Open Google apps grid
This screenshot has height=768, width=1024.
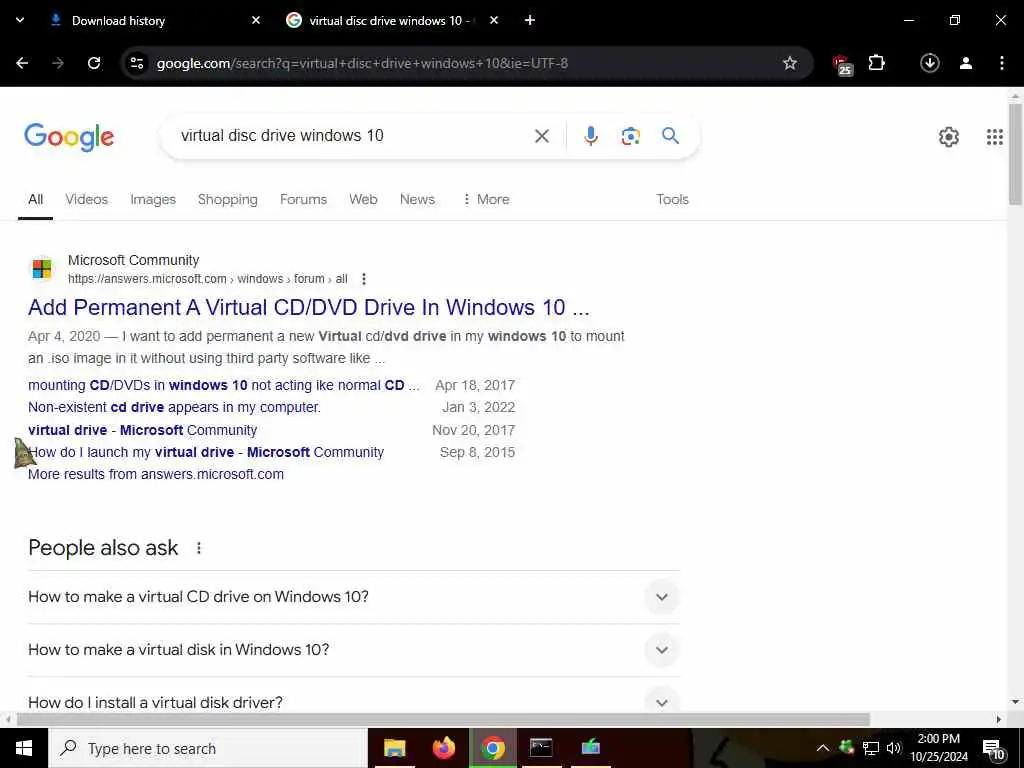point(995,137)
